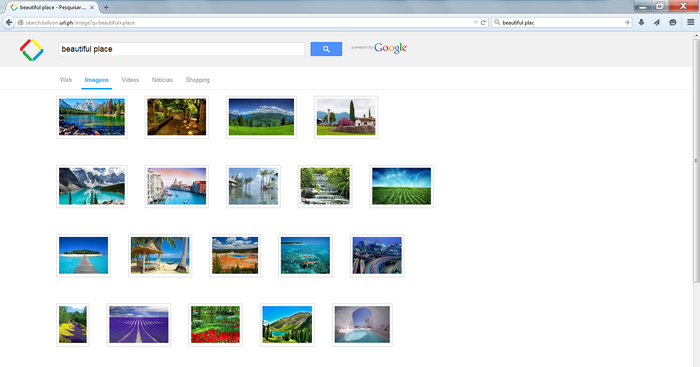Open the mountain lake with pine trees thumbnail
Screen dimensions: 700x367
click(92, 117)
